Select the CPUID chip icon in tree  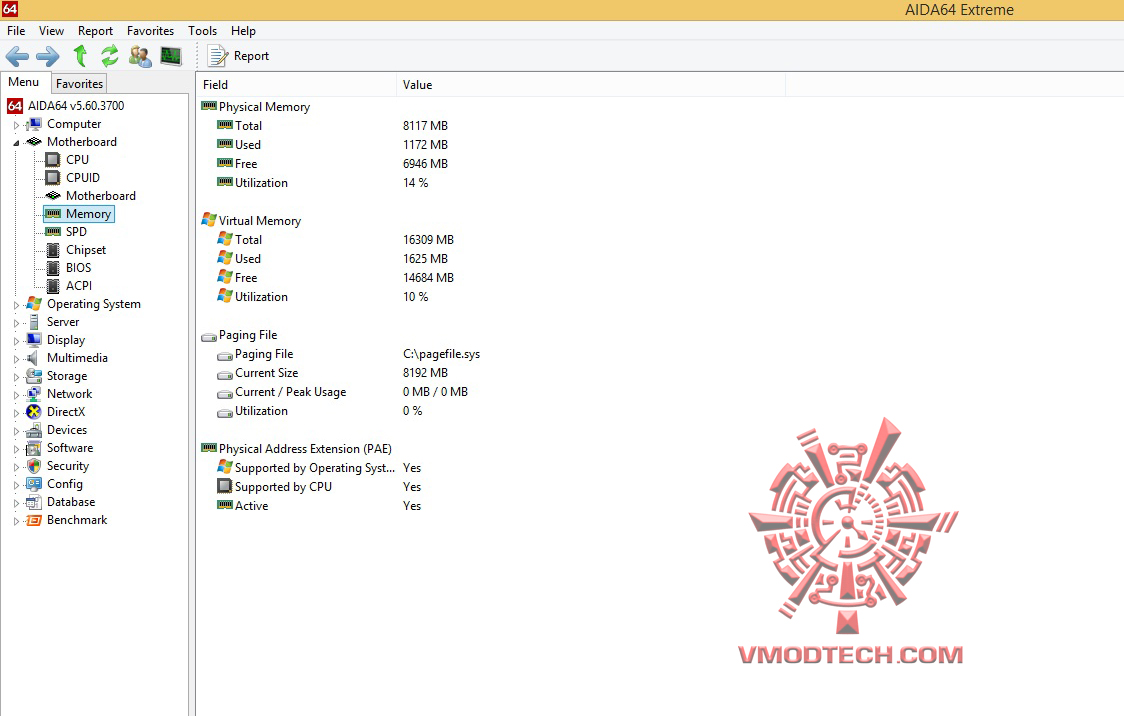pos(53,177)
